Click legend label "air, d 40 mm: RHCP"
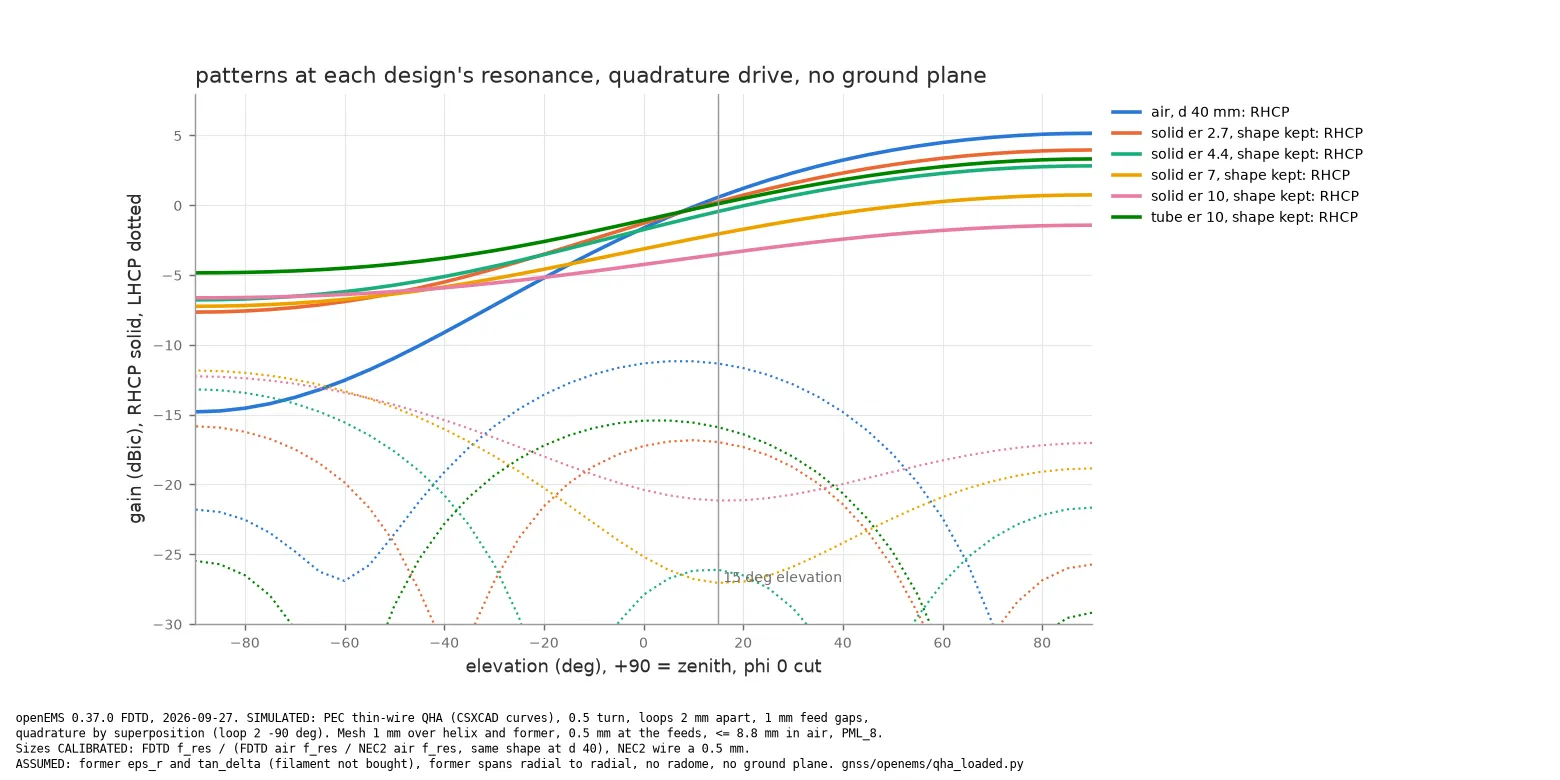The height and width of the screenshot is (780, 1560). coord(1220,112)
